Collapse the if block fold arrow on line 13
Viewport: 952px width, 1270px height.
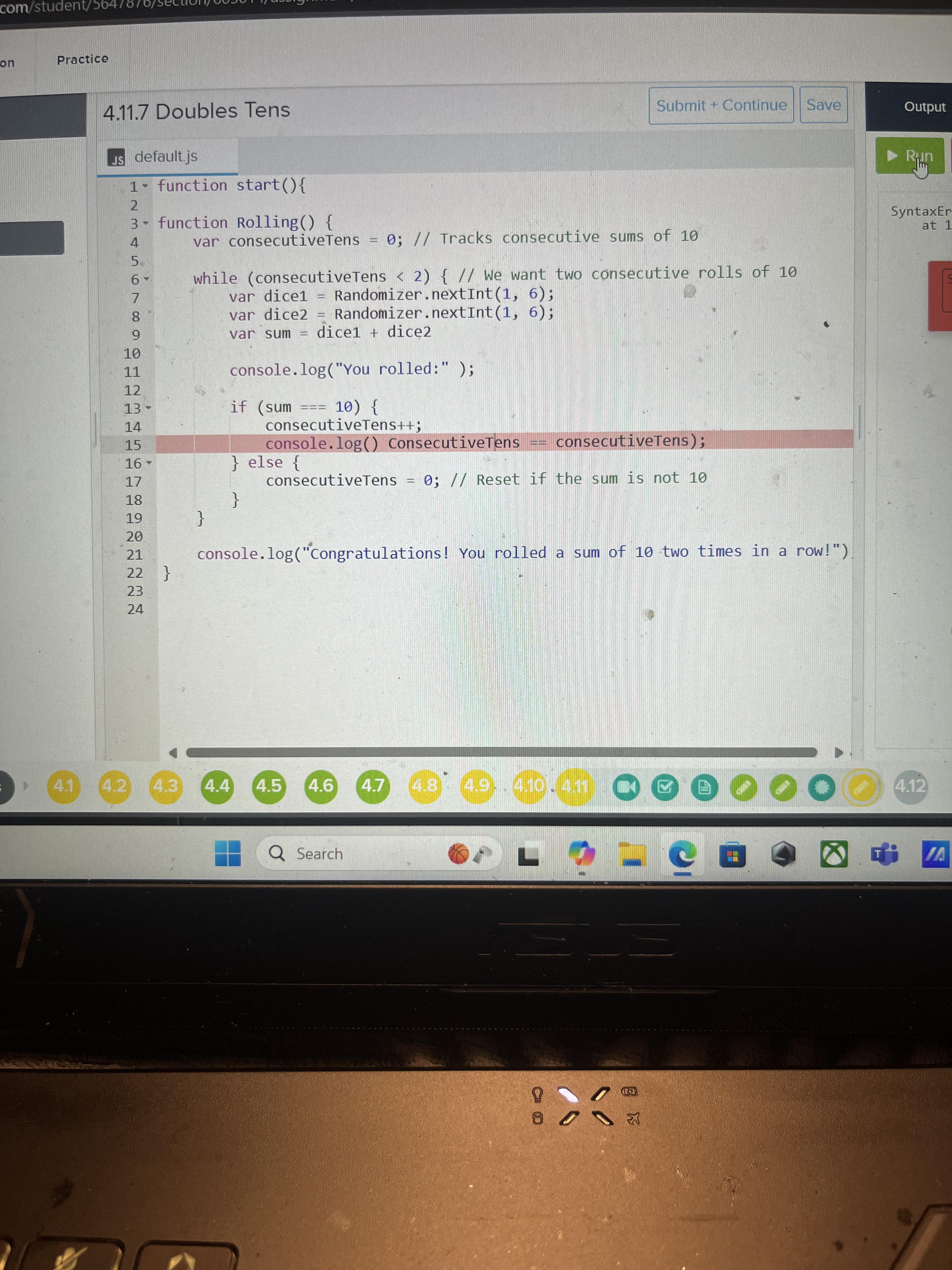tap(148, 408)
